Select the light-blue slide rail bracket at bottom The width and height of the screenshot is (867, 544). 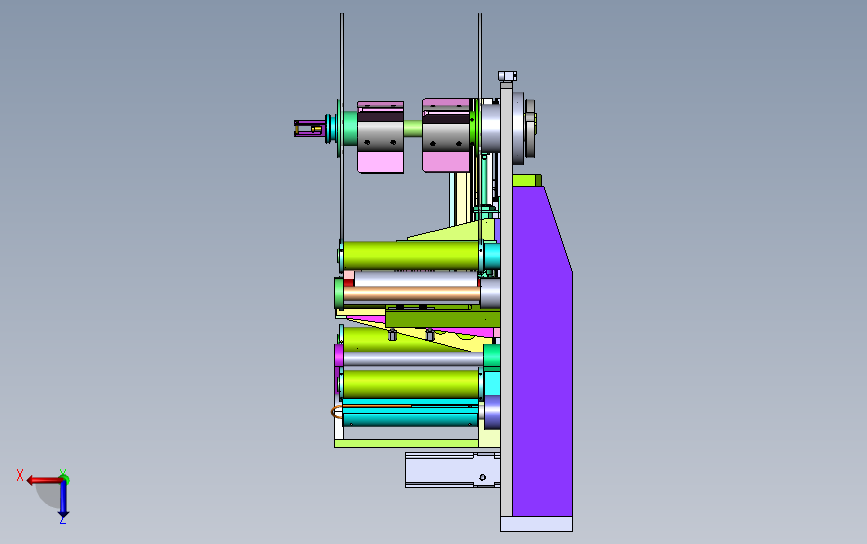coord(452,470)
